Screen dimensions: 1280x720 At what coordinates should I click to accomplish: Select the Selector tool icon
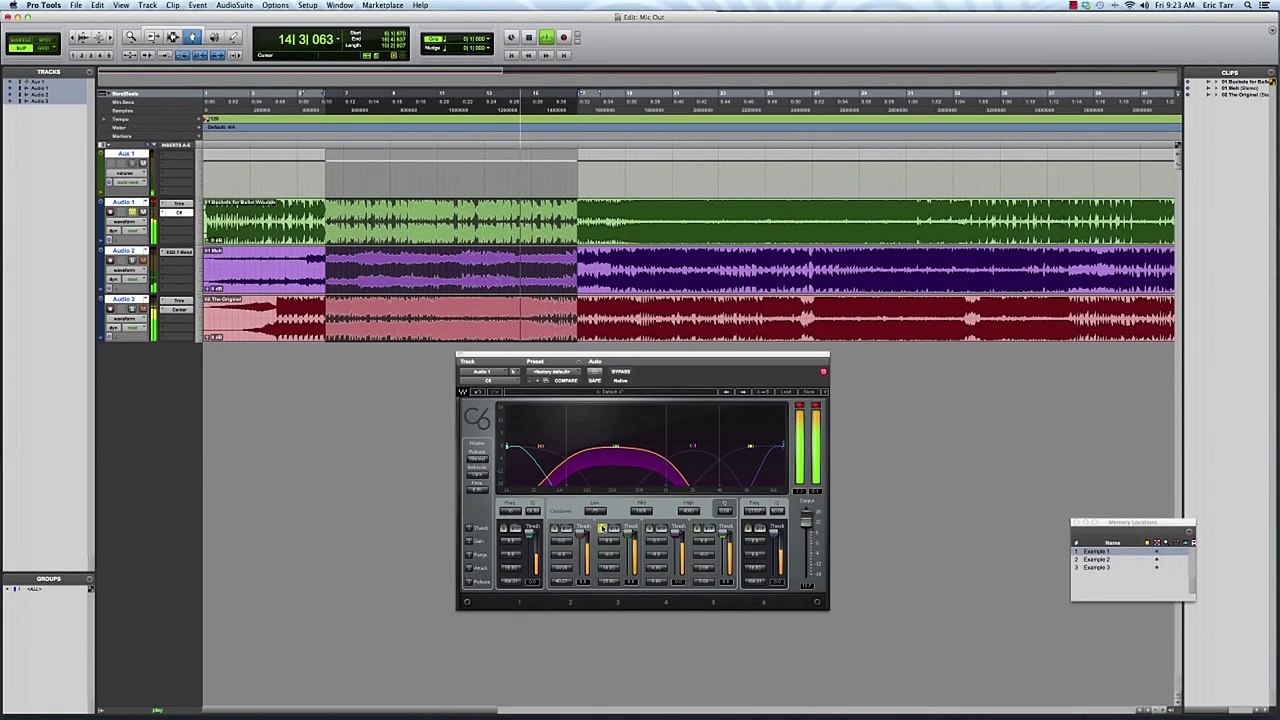(172, 36)
